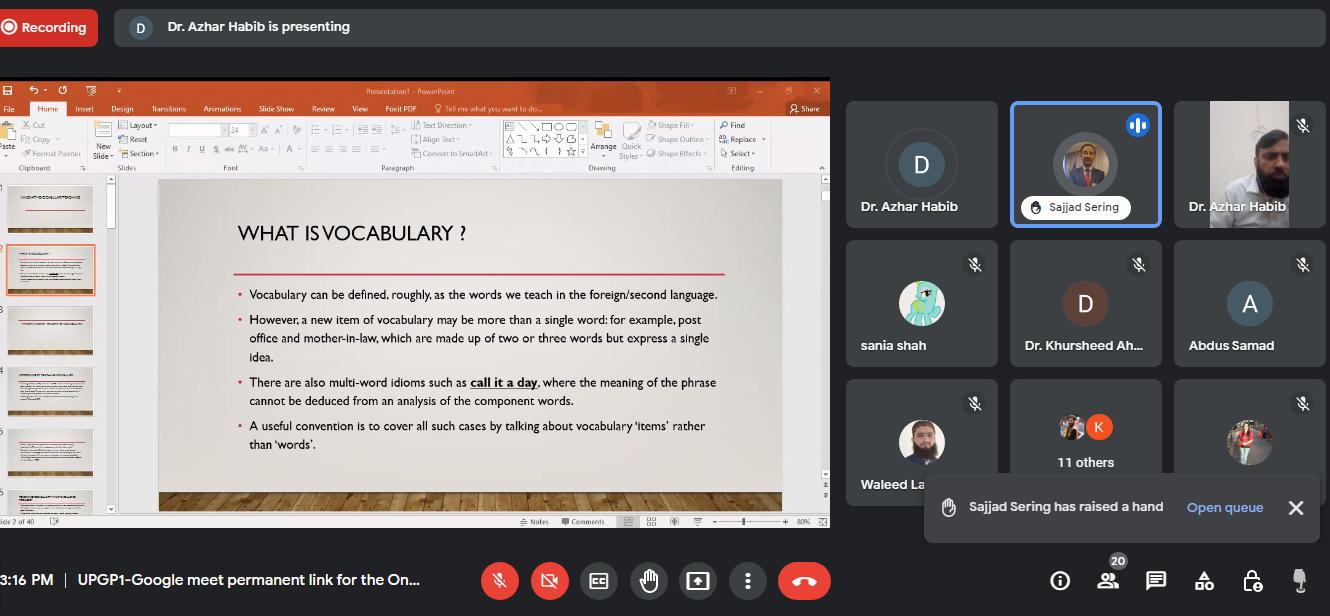The width and height of the screenshot is (1330, 616).
Task: Expand the Select dropdown in Editing group
Action: pos(741,154)
